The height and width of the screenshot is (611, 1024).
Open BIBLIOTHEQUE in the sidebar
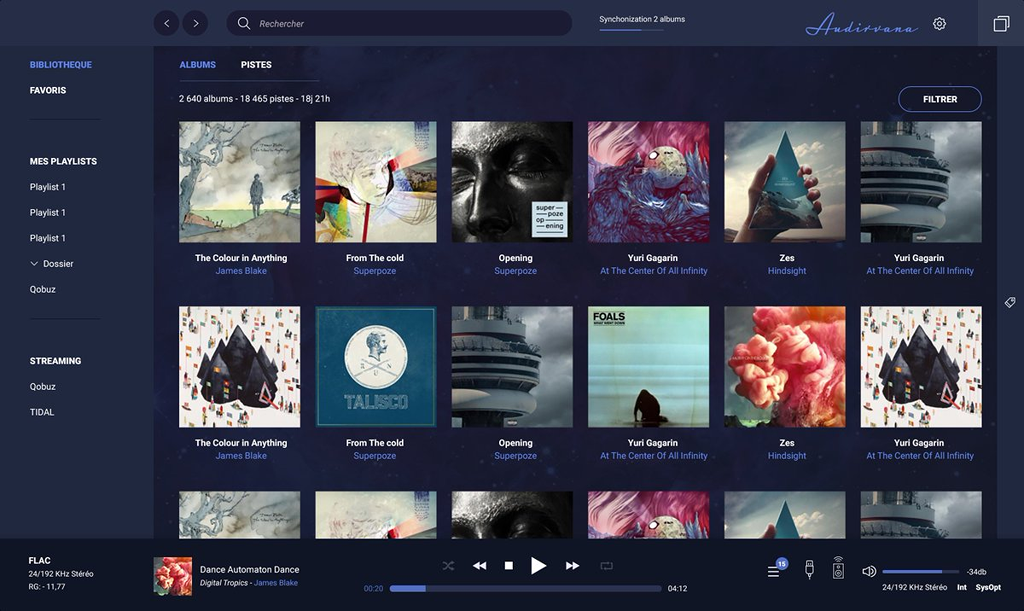(x=61, y=65)
